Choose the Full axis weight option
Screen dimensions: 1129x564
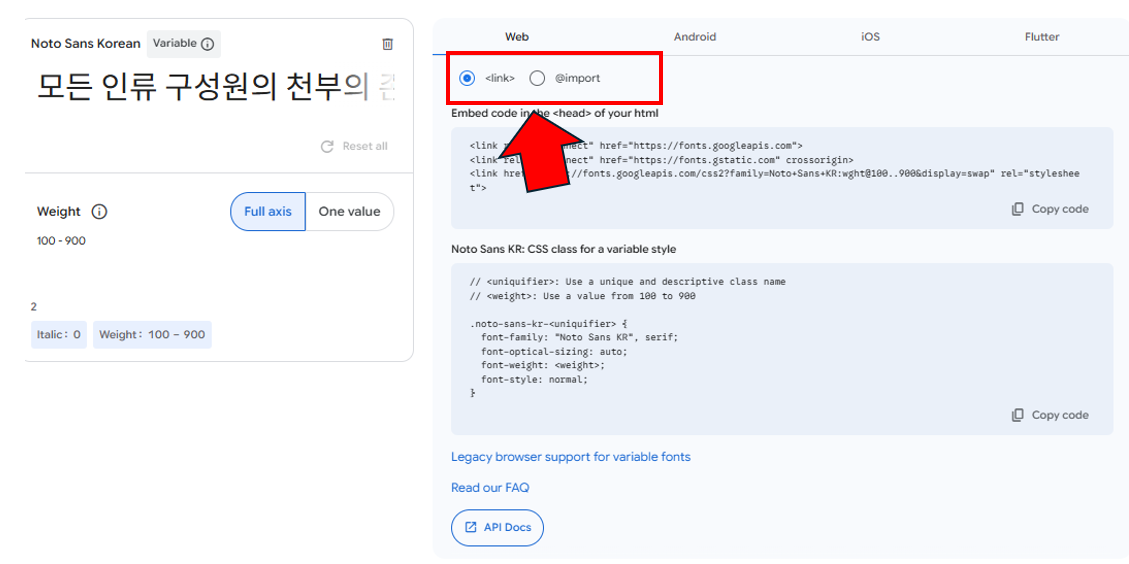[268, 212]
